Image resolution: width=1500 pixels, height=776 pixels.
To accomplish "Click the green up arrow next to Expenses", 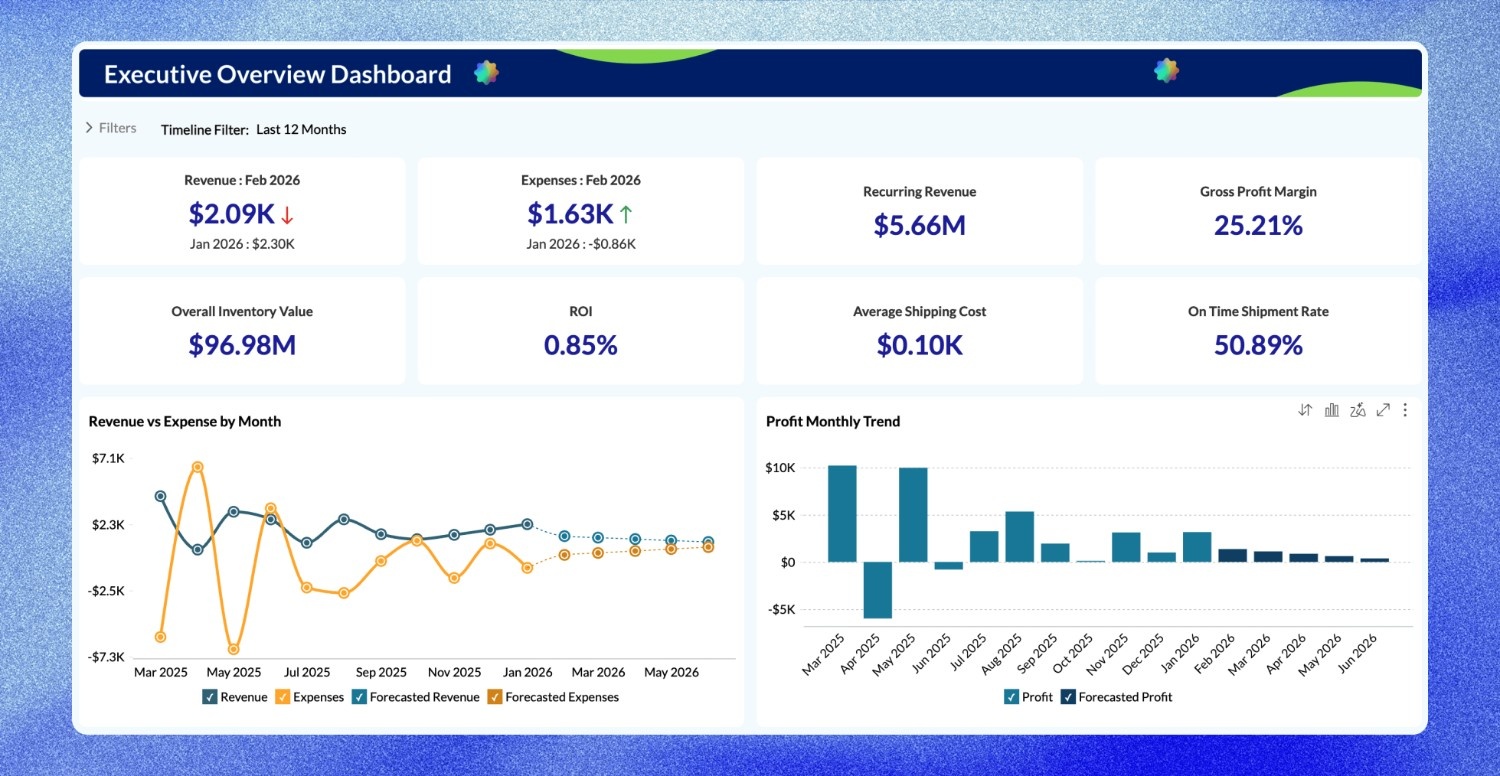I will coord(626,214).
